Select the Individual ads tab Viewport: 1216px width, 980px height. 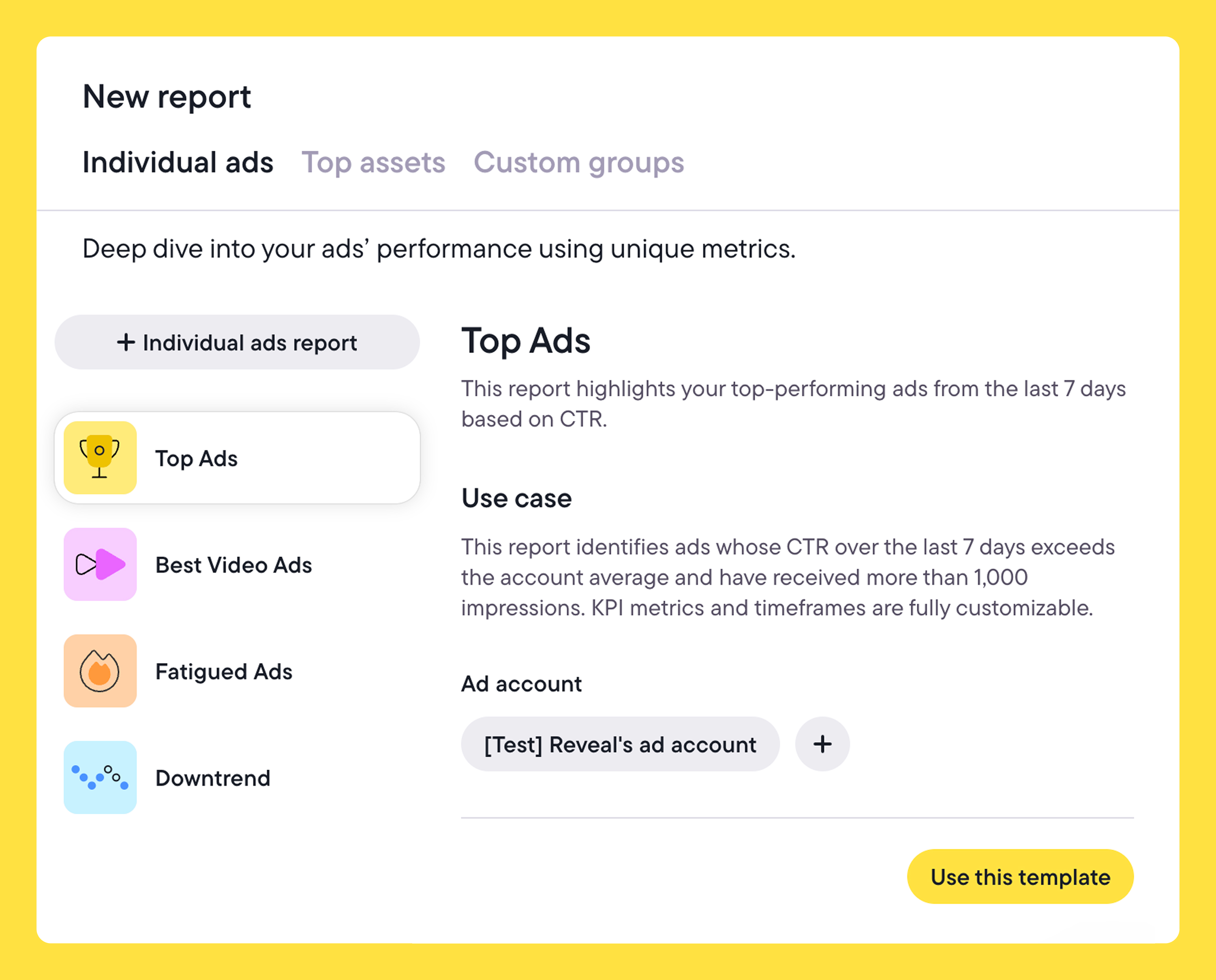pyautogui.click(x=178, y=163)
